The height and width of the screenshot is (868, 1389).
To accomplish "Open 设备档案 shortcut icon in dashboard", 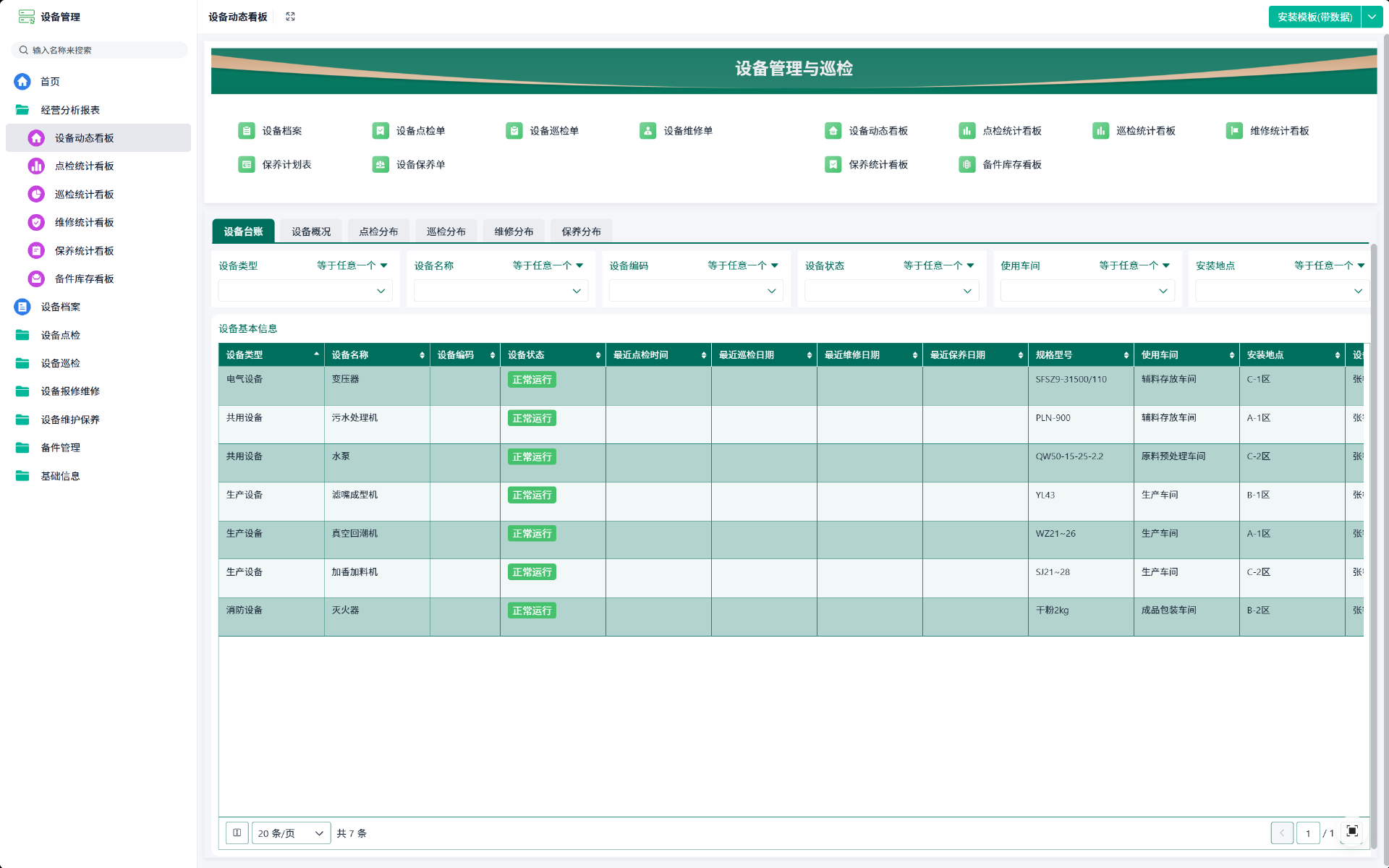I will tap(247, 131).
